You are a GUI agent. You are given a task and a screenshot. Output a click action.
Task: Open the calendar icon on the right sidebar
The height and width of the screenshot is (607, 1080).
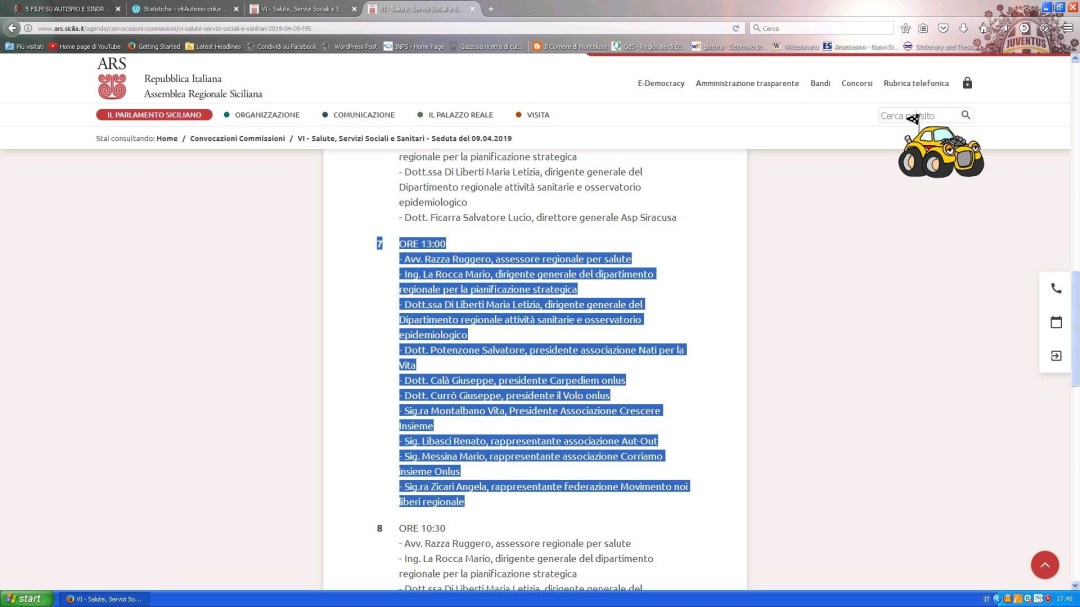pos(1056,322)
